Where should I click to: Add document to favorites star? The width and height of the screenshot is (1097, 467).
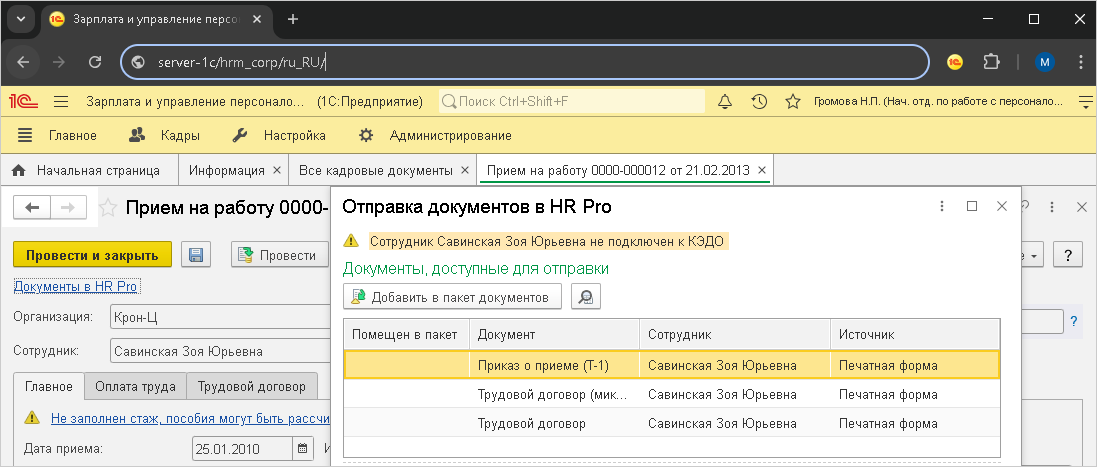tap(107, 208)
